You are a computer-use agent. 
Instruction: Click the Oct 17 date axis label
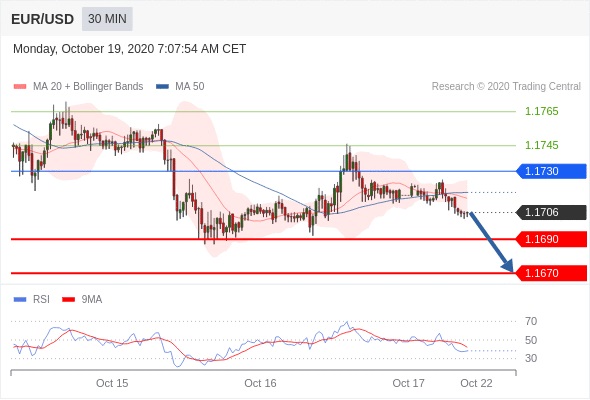(x=409, y=383)
